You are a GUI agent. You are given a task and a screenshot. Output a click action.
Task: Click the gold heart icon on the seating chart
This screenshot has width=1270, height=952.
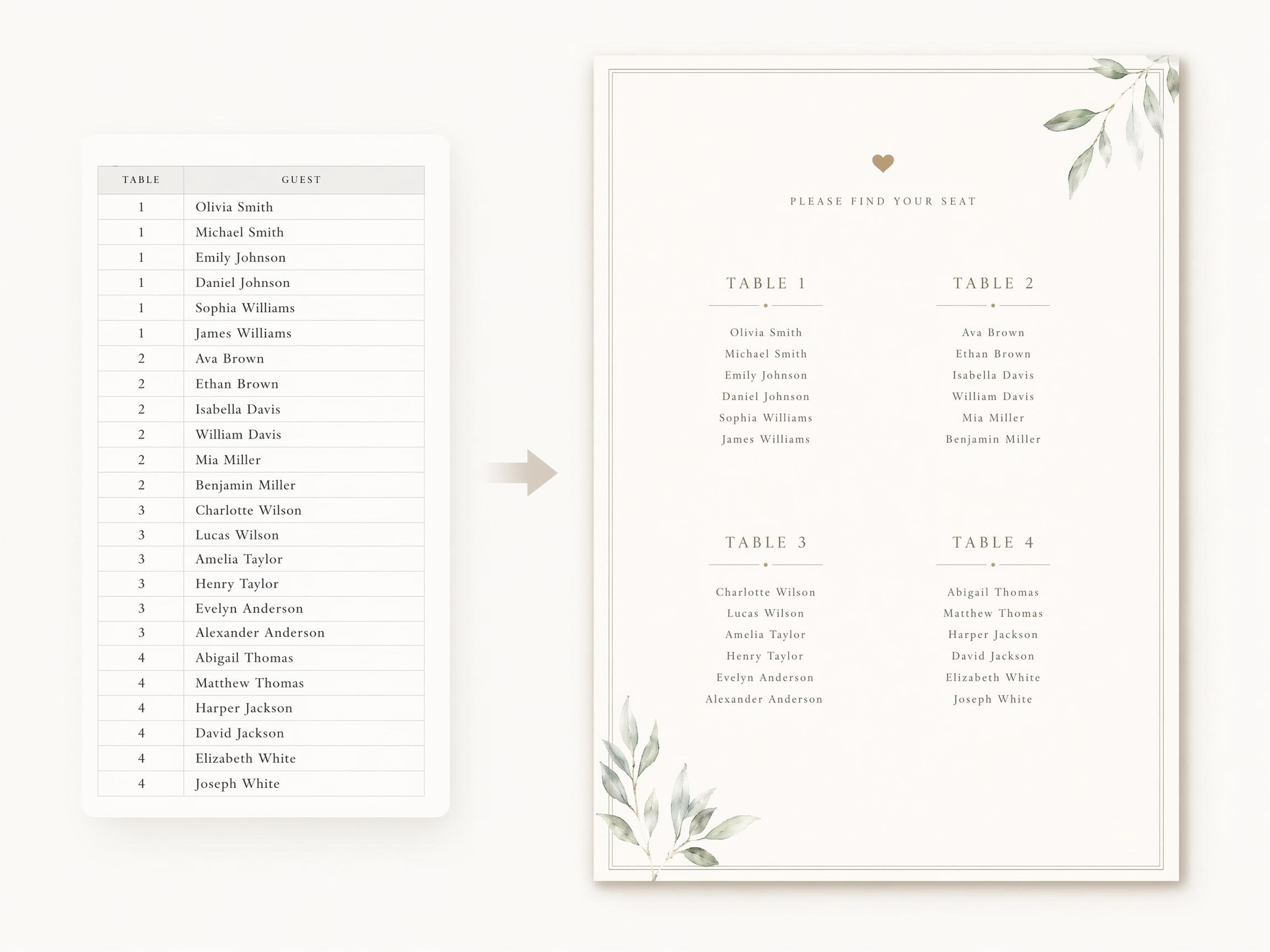[882, 164]
